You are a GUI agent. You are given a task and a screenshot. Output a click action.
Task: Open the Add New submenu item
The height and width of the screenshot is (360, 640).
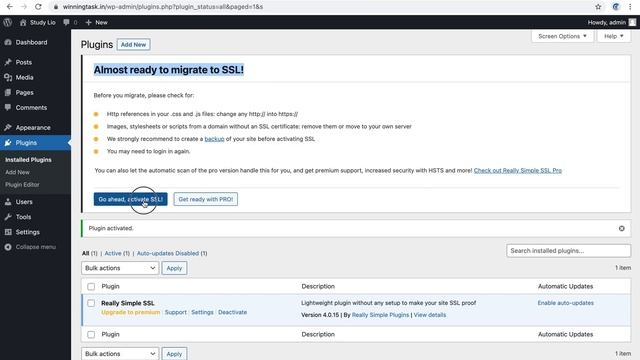click(17, 172)
